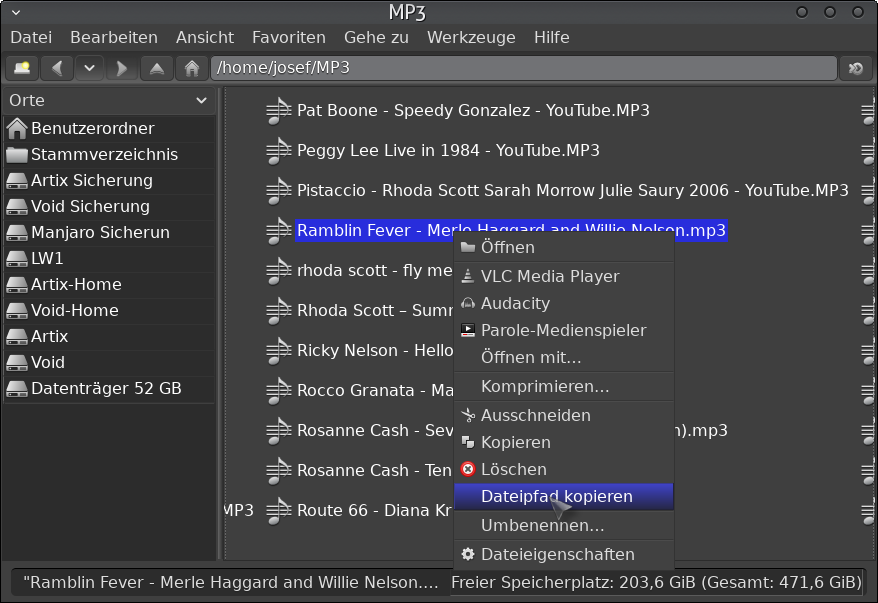Click into the /home/josef/MP3 path field
The width and height of the screenshot is (878, 603).
[x=520, y=68]
